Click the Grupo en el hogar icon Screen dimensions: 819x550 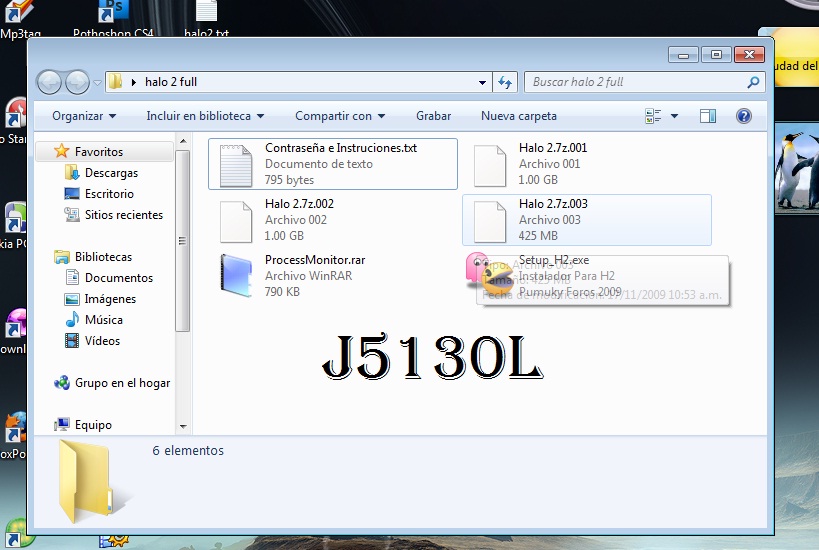pyautogui.click(x=62, y=383)
